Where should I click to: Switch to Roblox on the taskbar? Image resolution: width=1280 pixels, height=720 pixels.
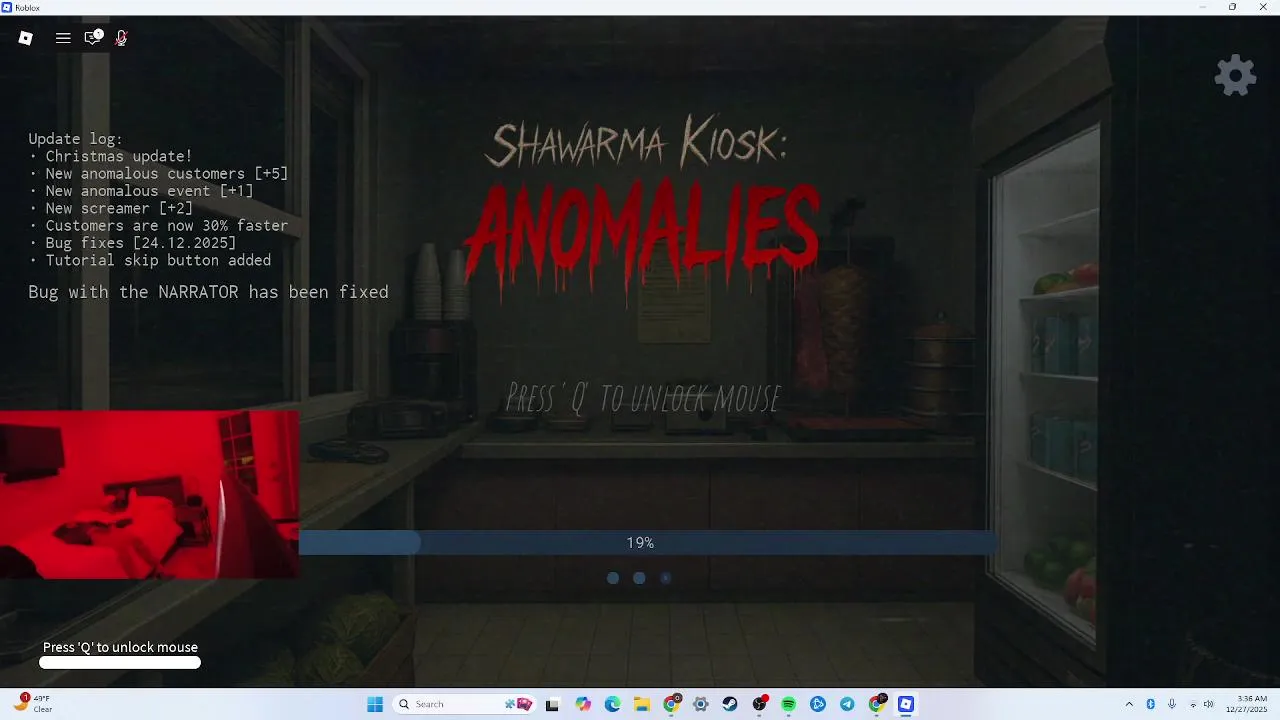(x=906, y=704)
